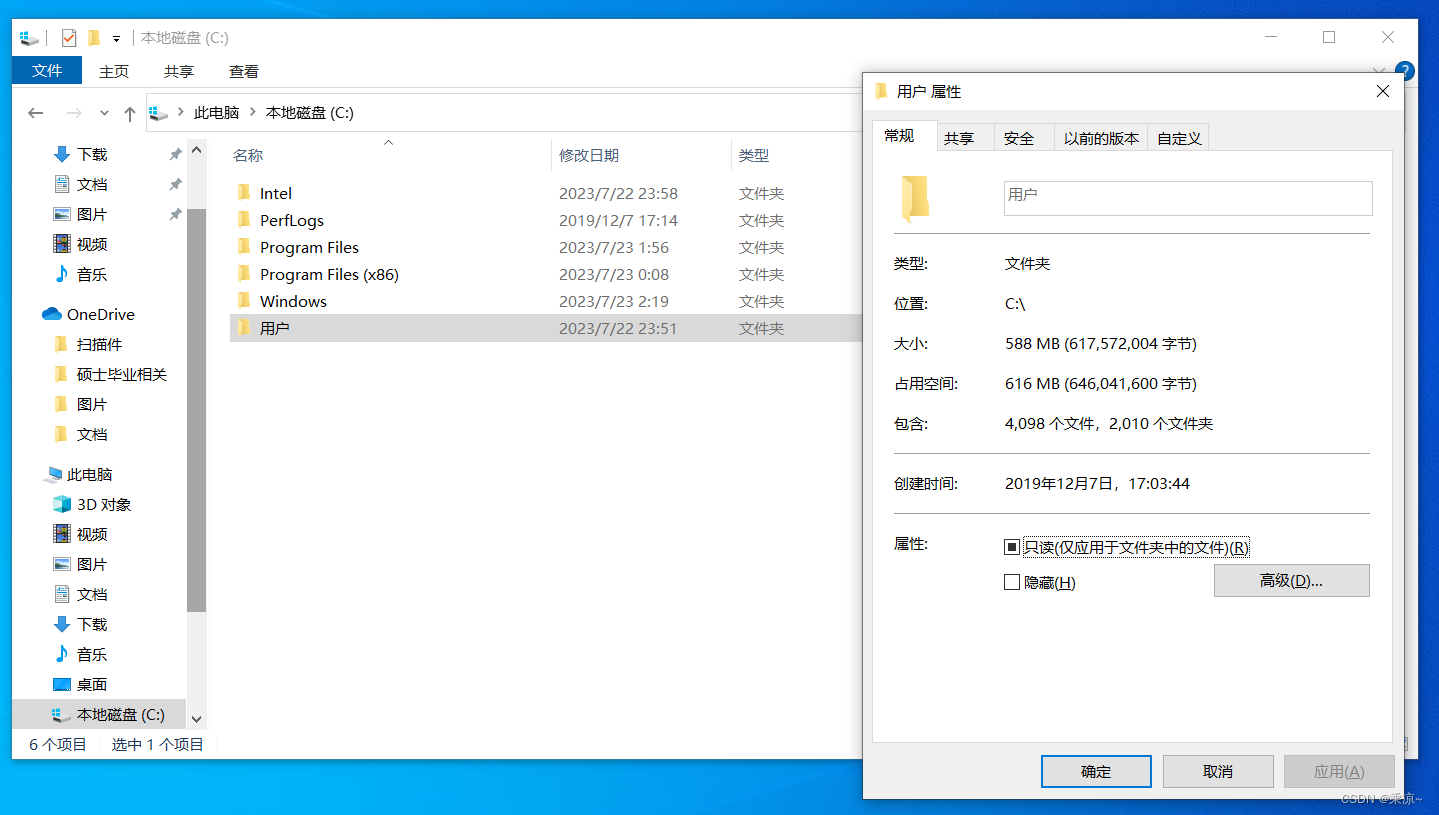
Task: Click 本地磁盘 (C:) in the address bar
Action: tap(310, 113)
